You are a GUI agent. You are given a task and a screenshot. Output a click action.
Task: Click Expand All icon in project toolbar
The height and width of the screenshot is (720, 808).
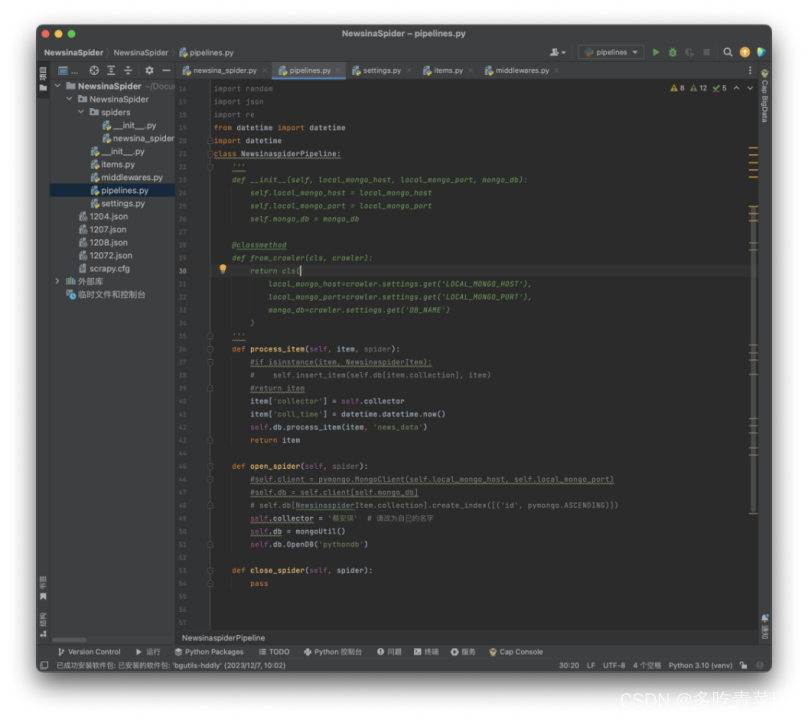(x=111, y=70)
